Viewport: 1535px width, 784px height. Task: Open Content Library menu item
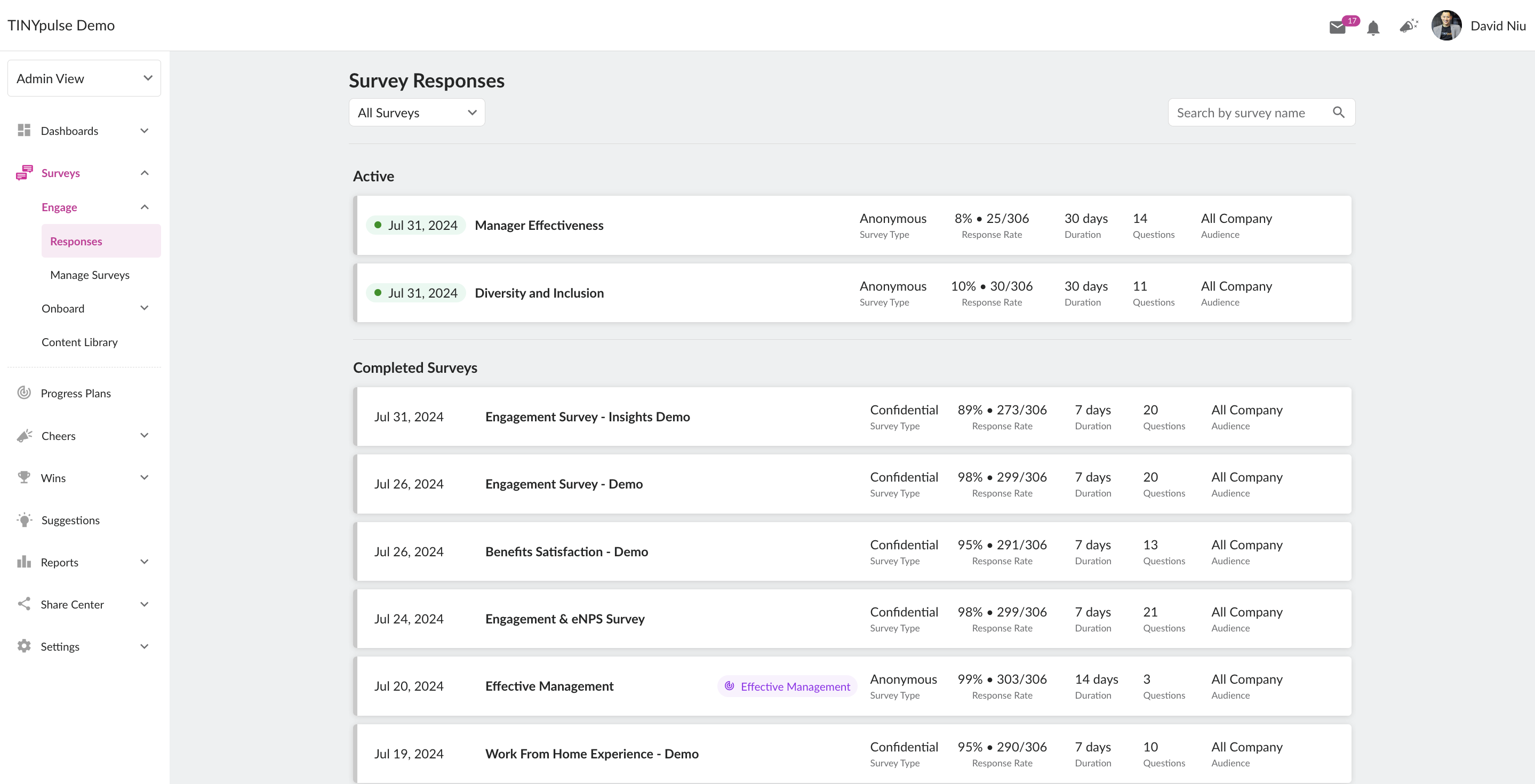(80, 342)
